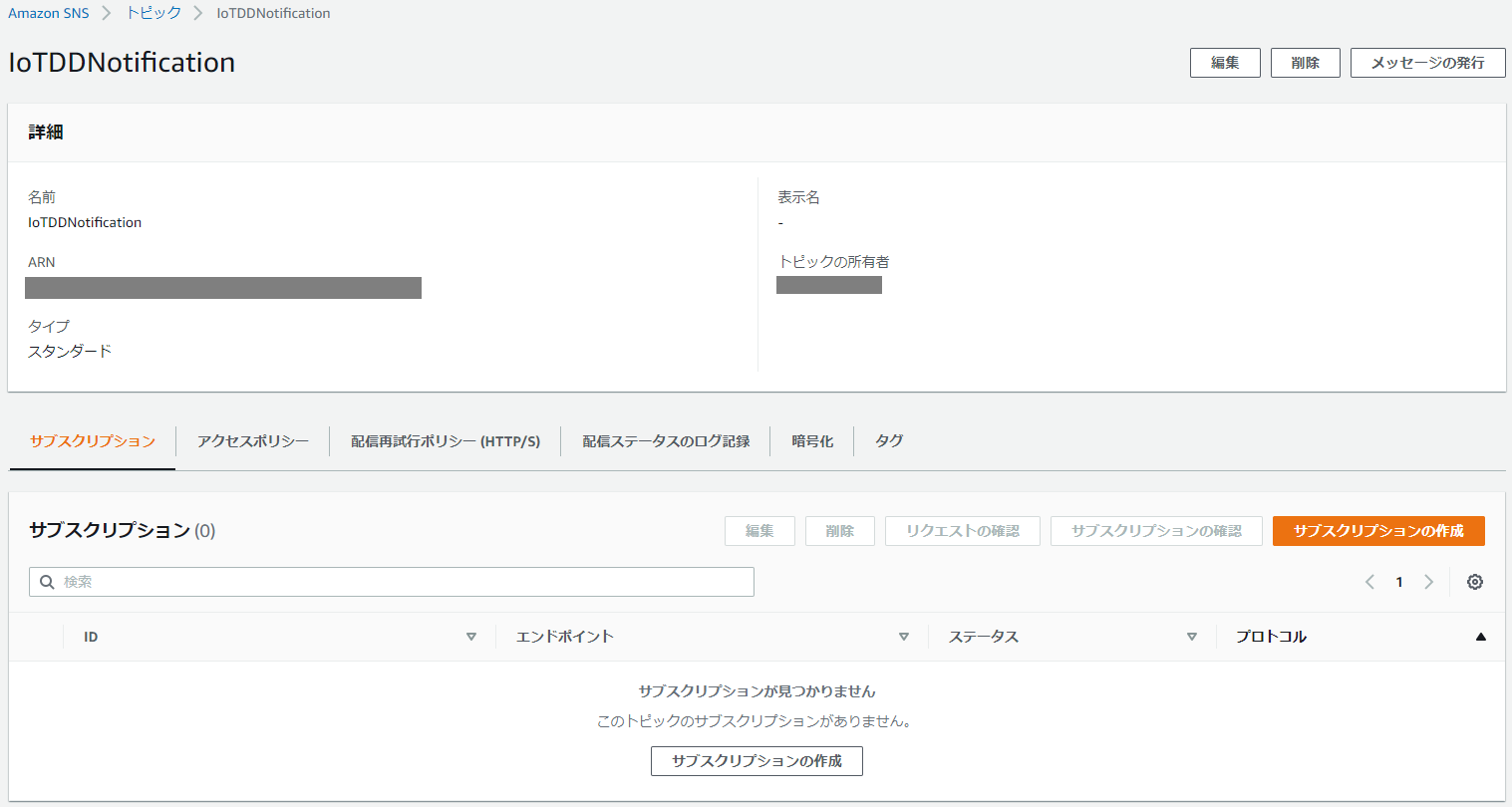Select the タグ tab
The height and width of the screenshot is (807, 1512).
889,441
